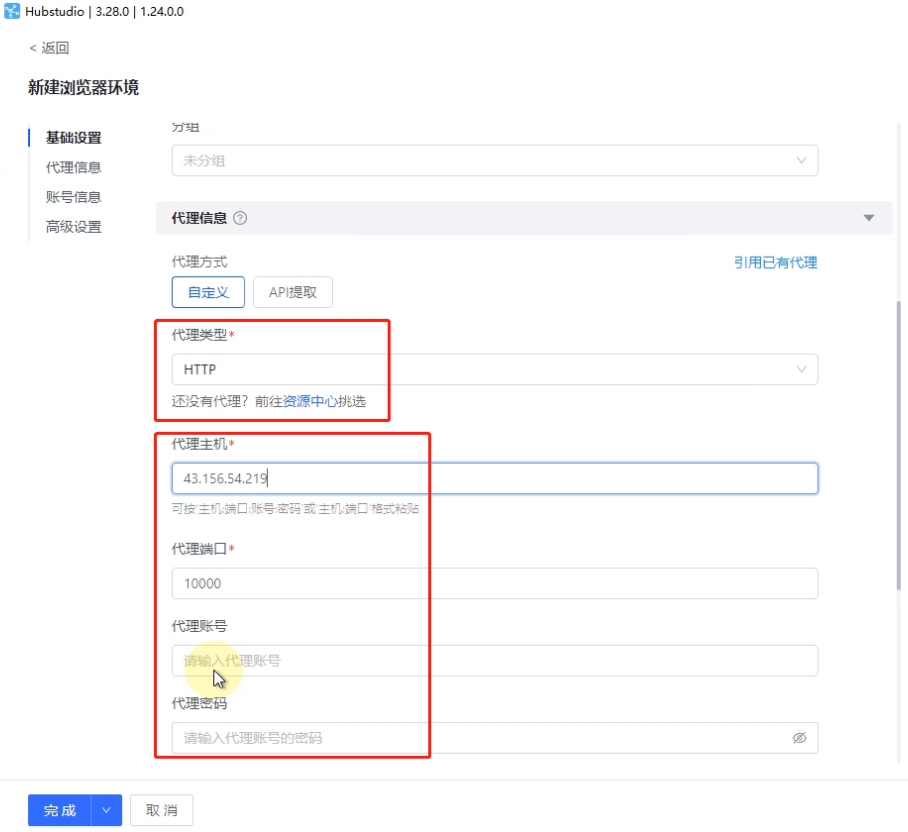The image size is (908, 832).
Task: Go to 基础设置 in the sidebar
Action: pyautogui.click(x=73, y=138)
